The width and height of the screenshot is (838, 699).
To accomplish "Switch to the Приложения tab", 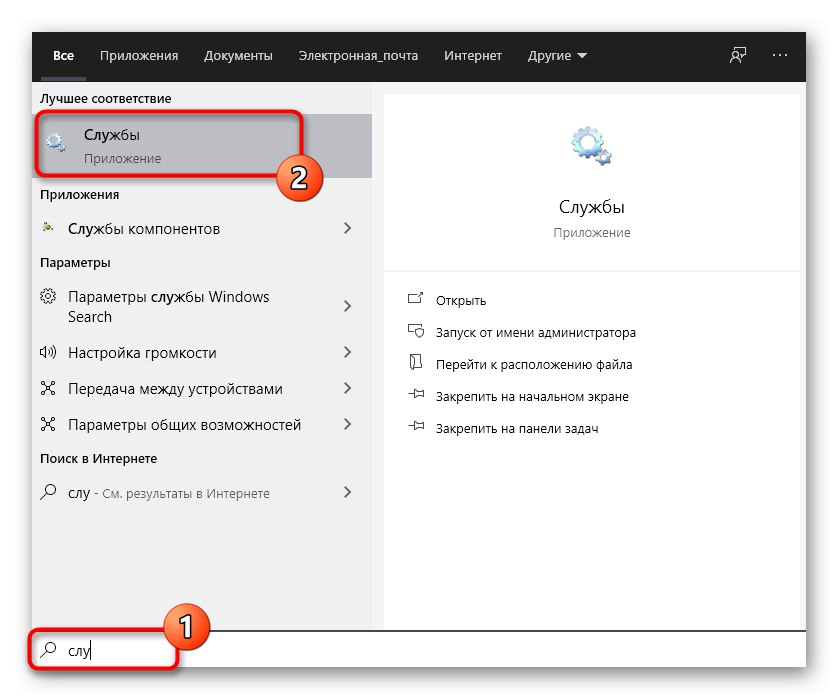I will (139, 56).
